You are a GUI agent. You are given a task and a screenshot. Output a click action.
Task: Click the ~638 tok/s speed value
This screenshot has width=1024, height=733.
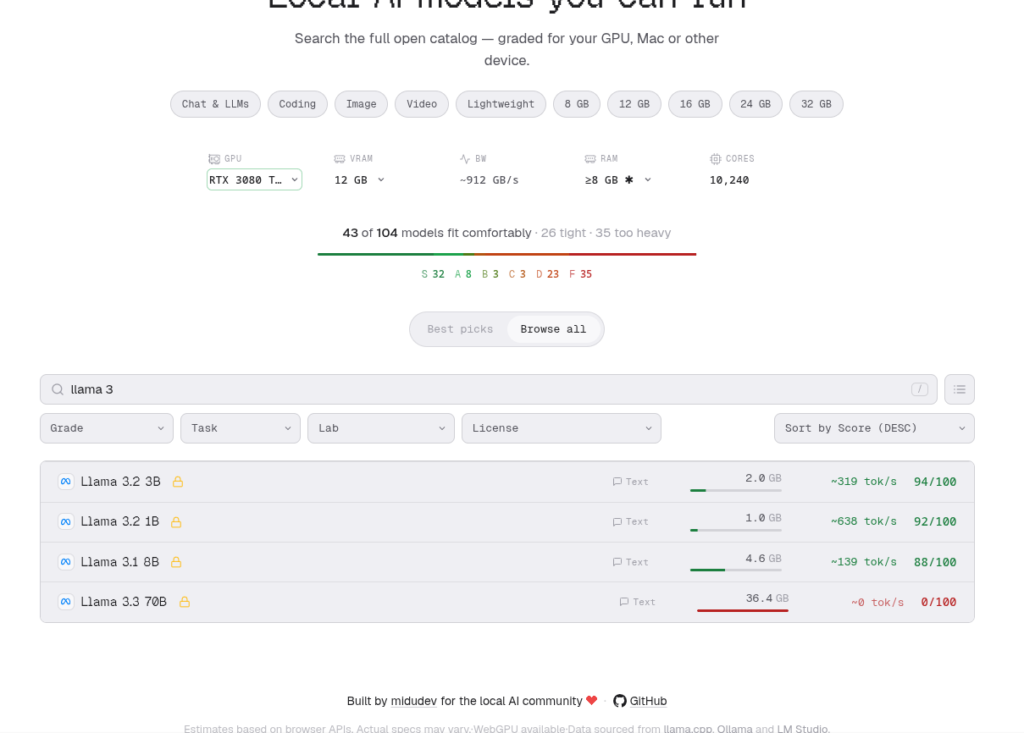coord(863,521)
